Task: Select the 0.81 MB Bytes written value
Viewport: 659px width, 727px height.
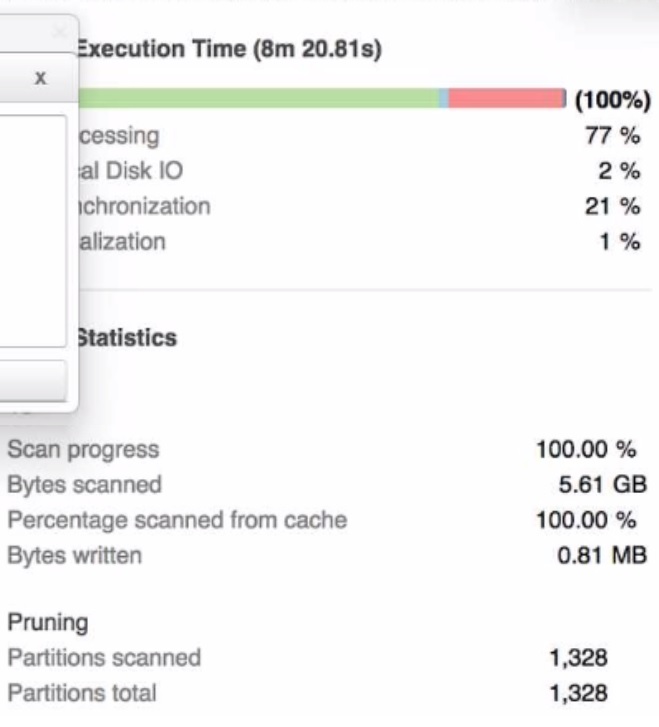Action: (x=602, y=555)
